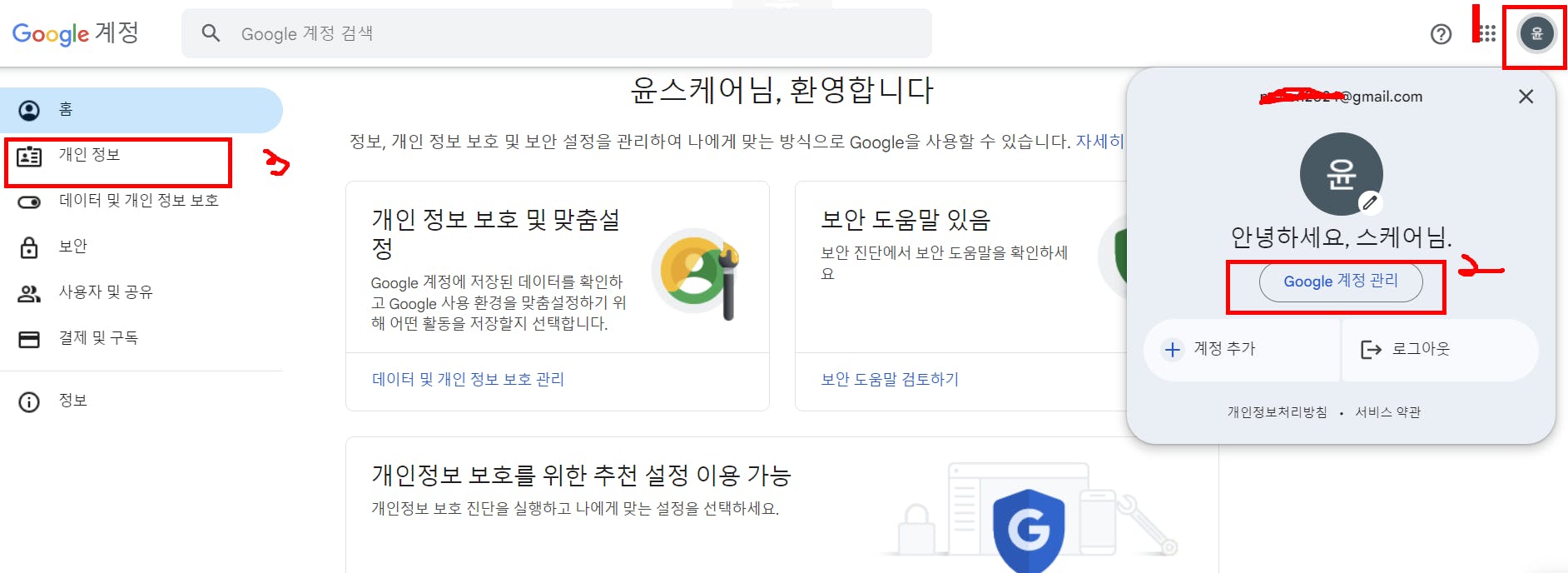This screenshot has width=1568, height=573.
Task: Click the 사용자 및 공유 people icon
Action: click(x=29, y=293)
